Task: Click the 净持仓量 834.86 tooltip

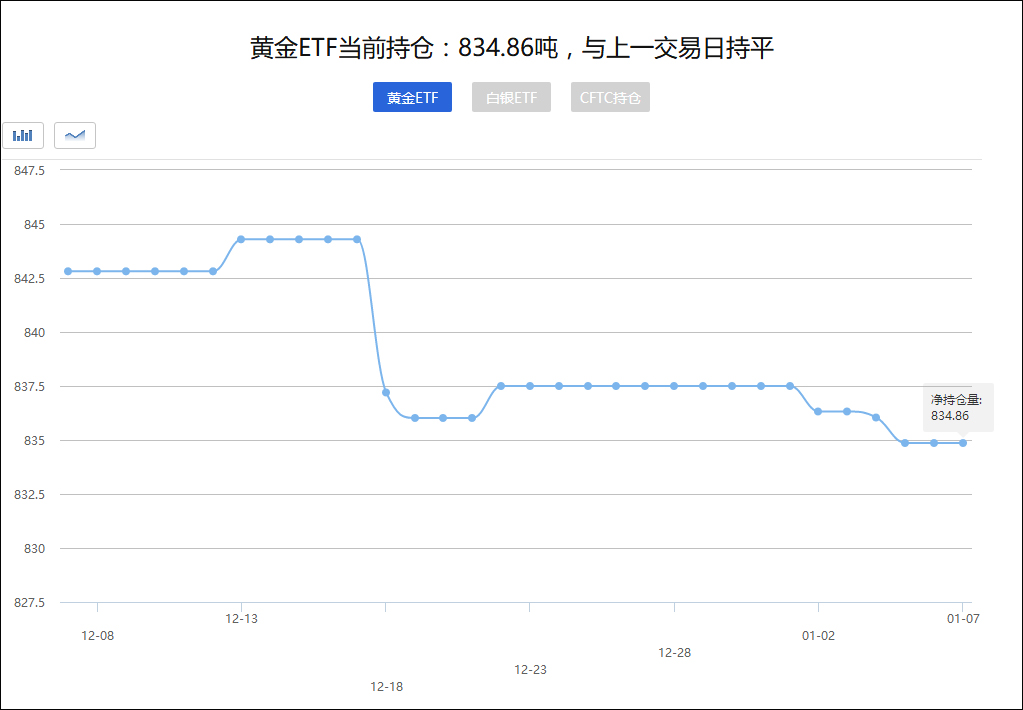Action: tap(958, 407)
